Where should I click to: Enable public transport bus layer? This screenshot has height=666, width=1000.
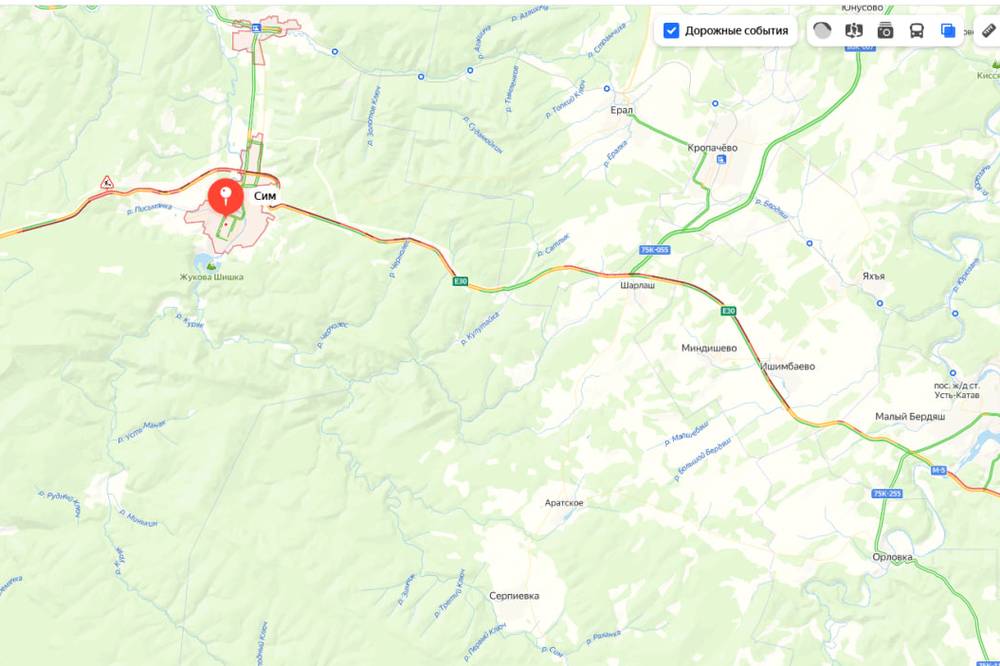tap(916, 31)
